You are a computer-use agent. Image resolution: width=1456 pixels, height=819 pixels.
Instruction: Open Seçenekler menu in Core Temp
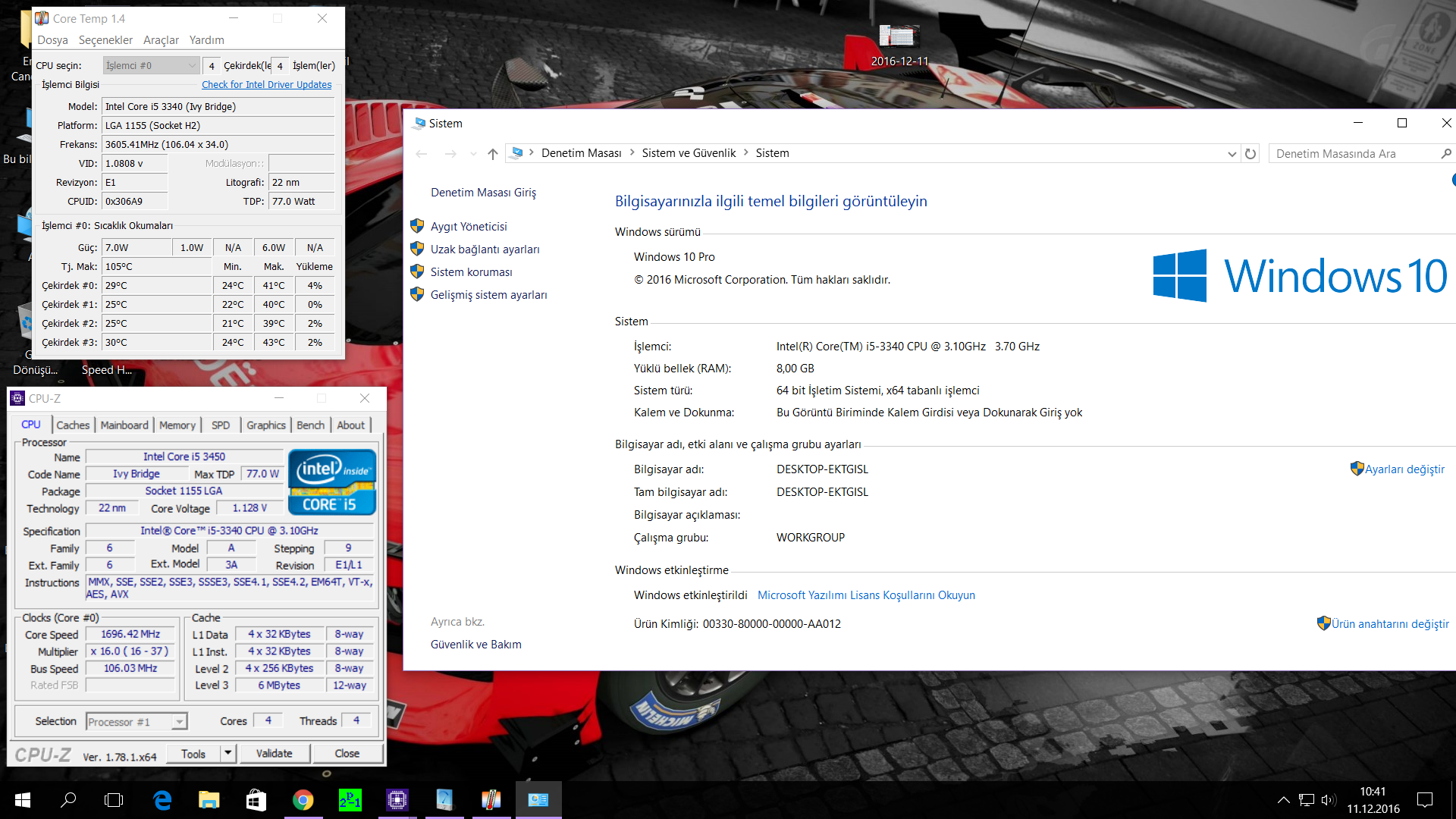106,40
